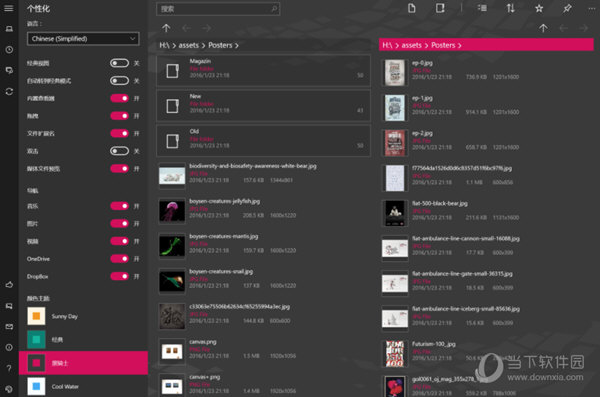The height and width of the screenshot is (397, 600).
Task: Click the search magnifier icon
Action: pos(274,8)
